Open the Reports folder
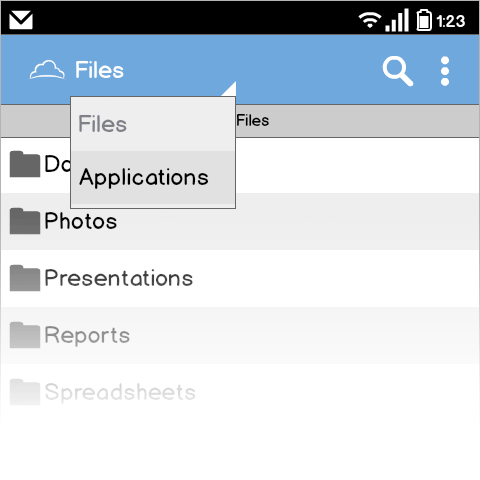480x480 pixels. pyautogui.click(x=240, y=335)
